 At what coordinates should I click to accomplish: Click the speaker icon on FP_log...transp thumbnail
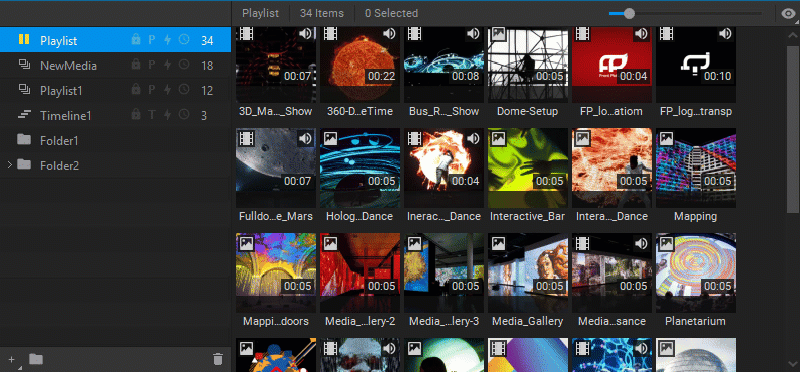[x=725, y=34]
